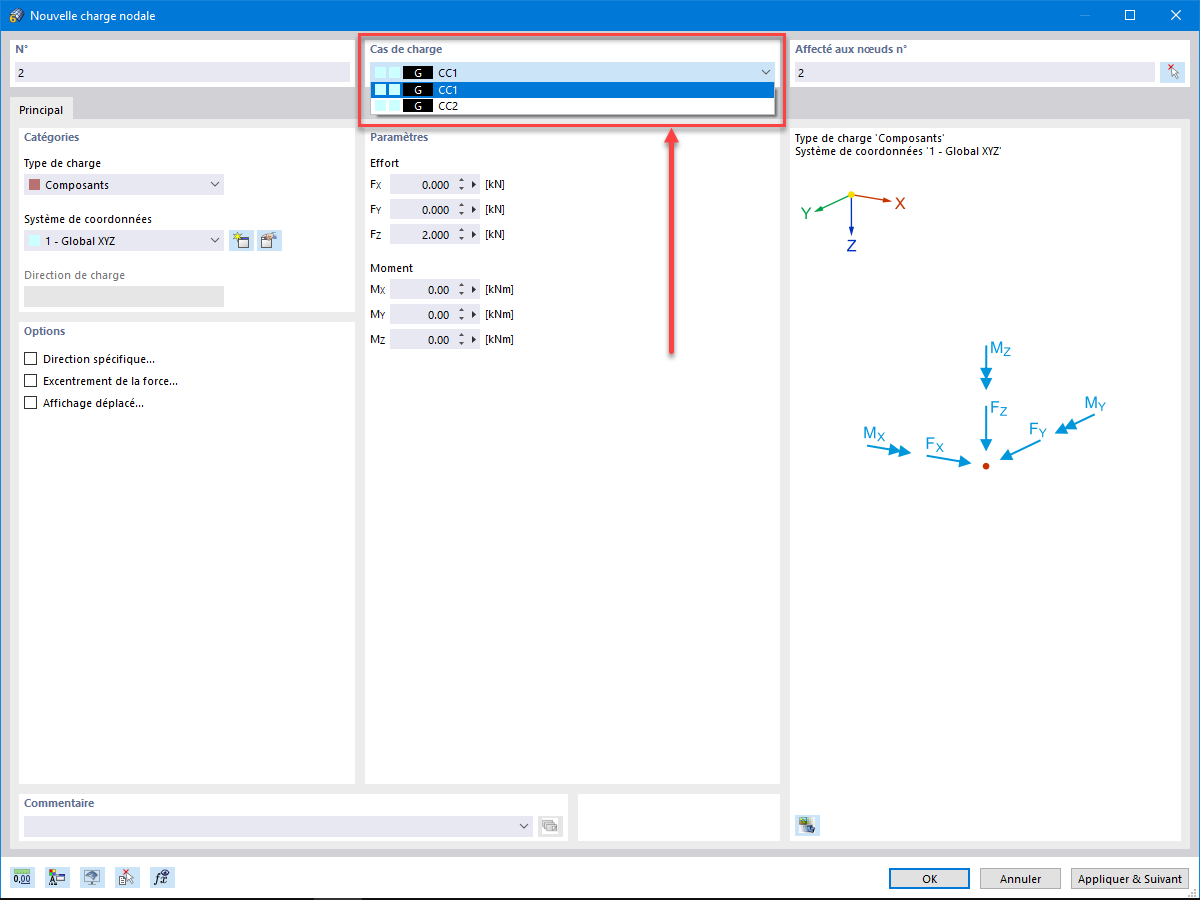
Task: Click the Fy stepper spinner
Action: tap(461, 210)
